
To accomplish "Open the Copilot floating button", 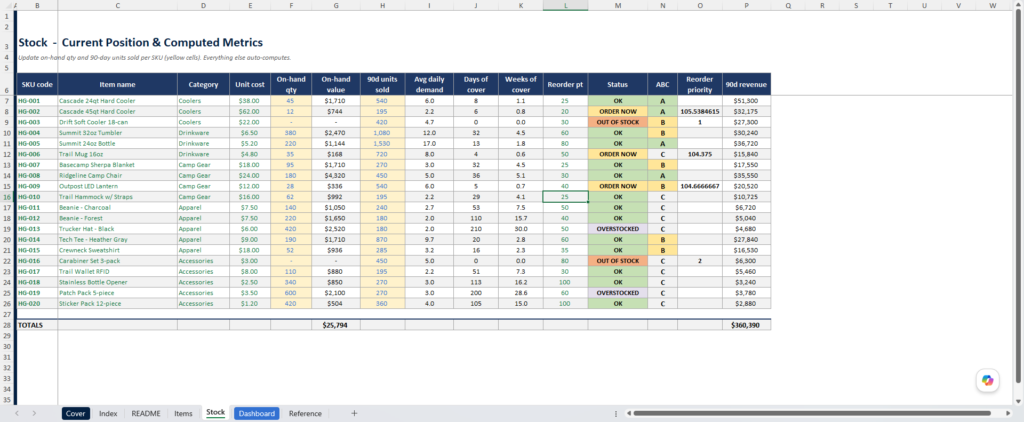I will tap(987, 381).
